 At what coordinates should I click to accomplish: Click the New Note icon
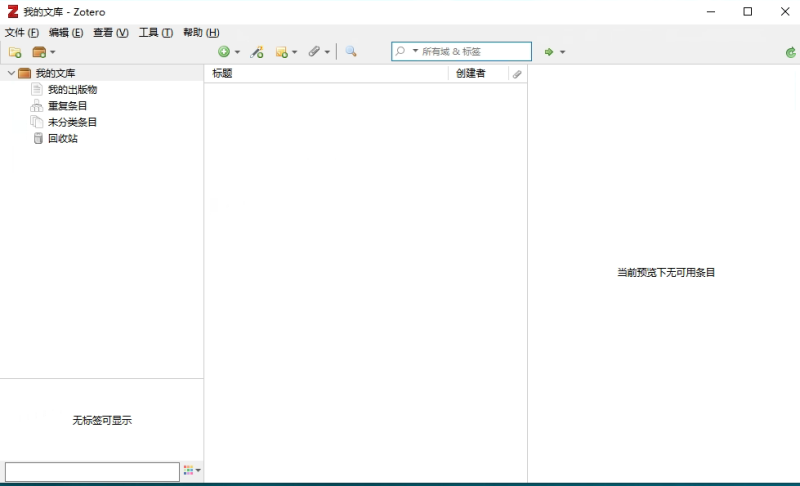(282, 52)
